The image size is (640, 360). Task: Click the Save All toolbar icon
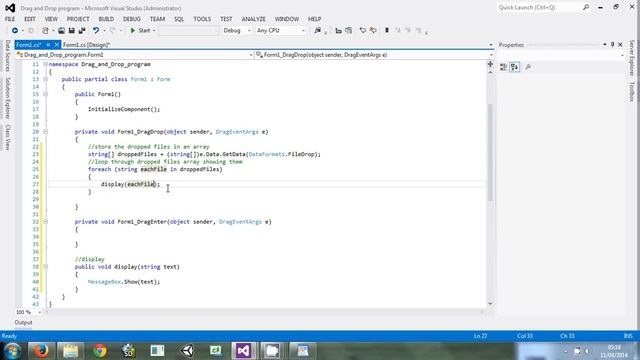pyautogui.click(x=82, y=31)
